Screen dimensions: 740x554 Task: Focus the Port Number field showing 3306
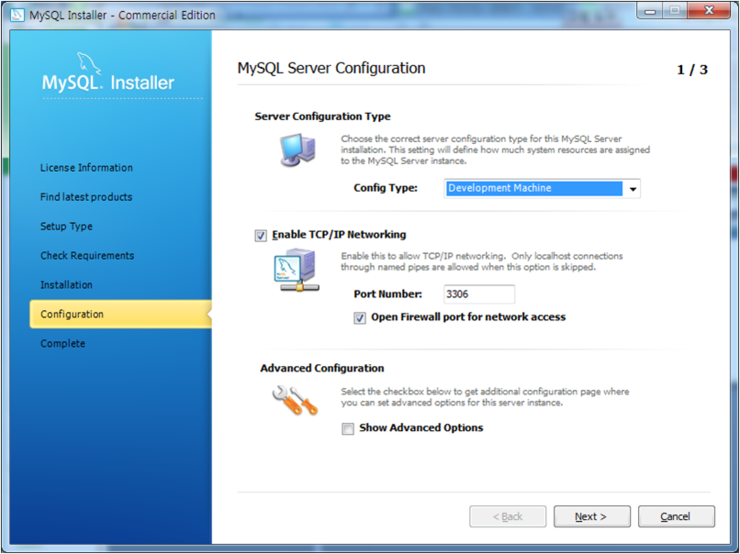coord(479,294)
